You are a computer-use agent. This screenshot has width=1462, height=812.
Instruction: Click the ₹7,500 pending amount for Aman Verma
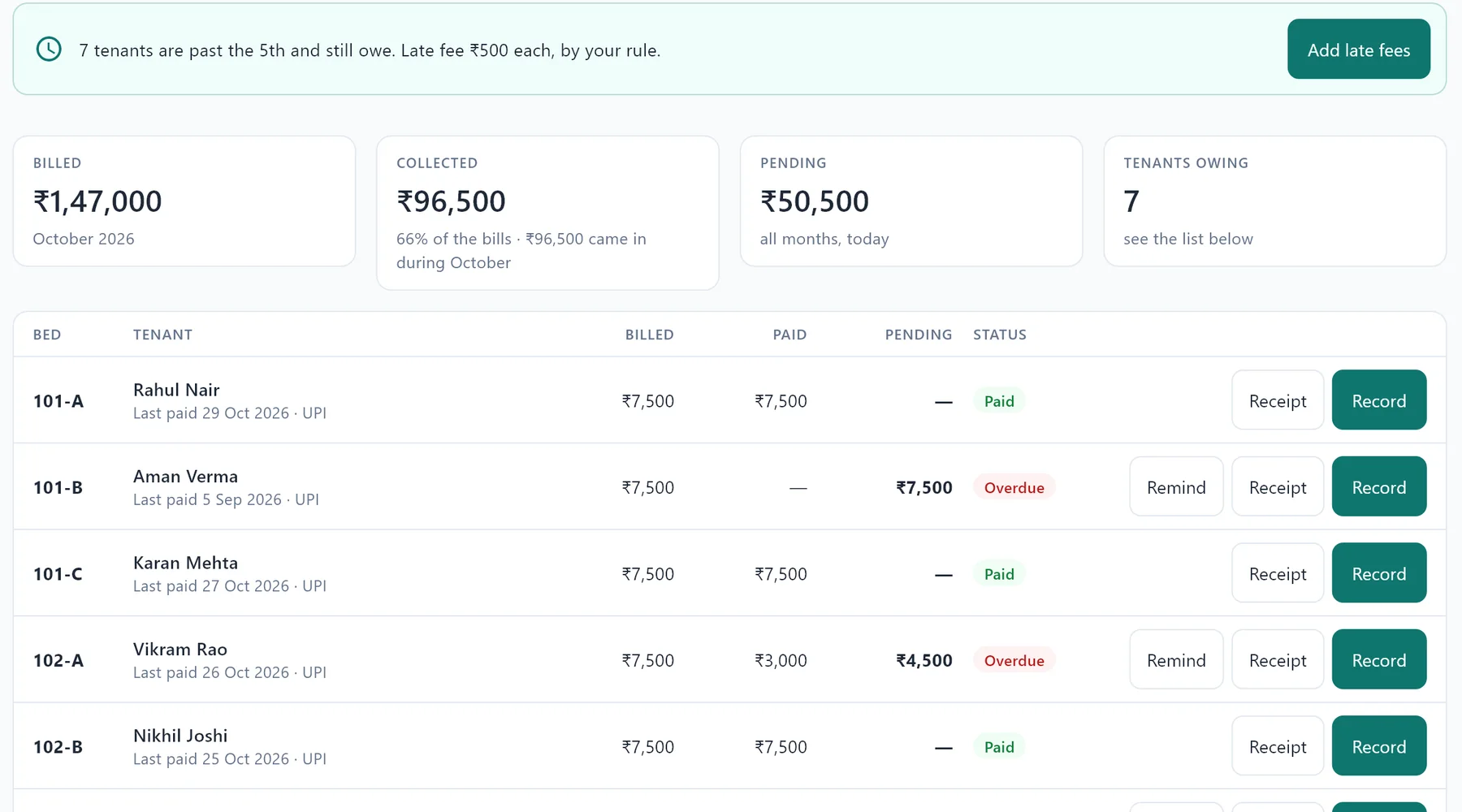(x=924, y=487)
